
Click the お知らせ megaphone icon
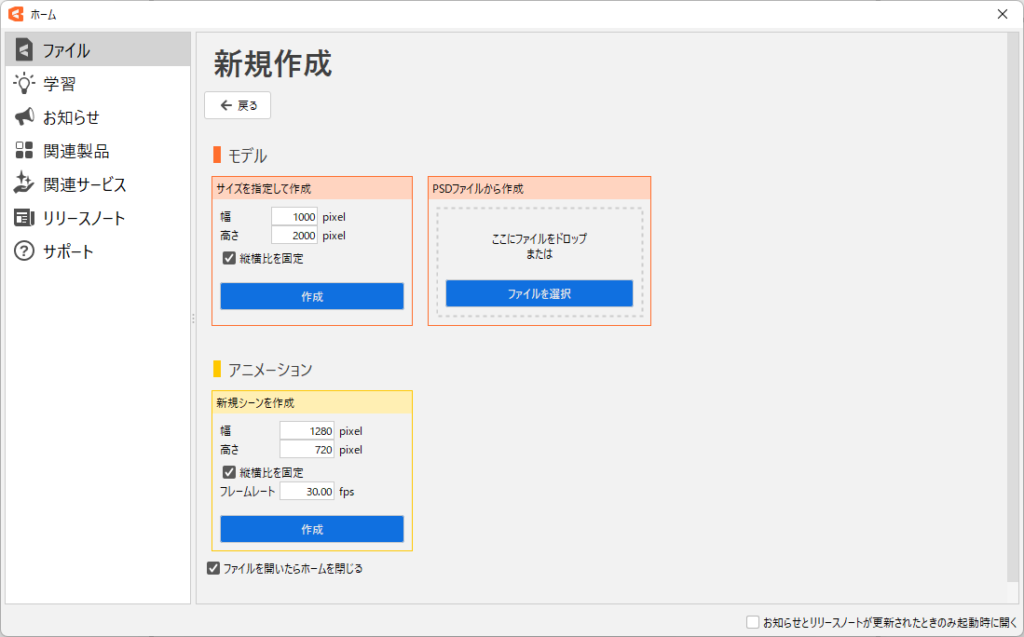(24, 117)
